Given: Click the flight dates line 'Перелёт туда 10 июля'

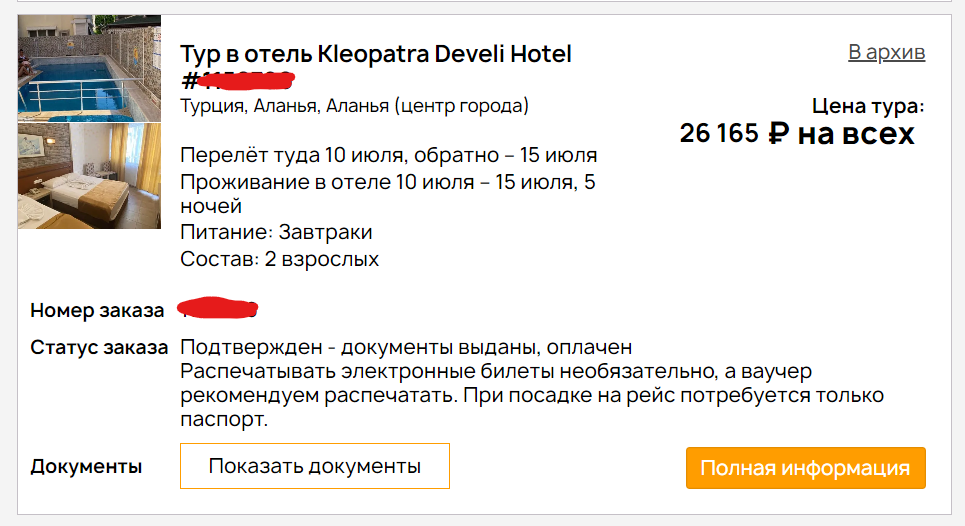Looking at the screenshot, I should click(388, 155).
